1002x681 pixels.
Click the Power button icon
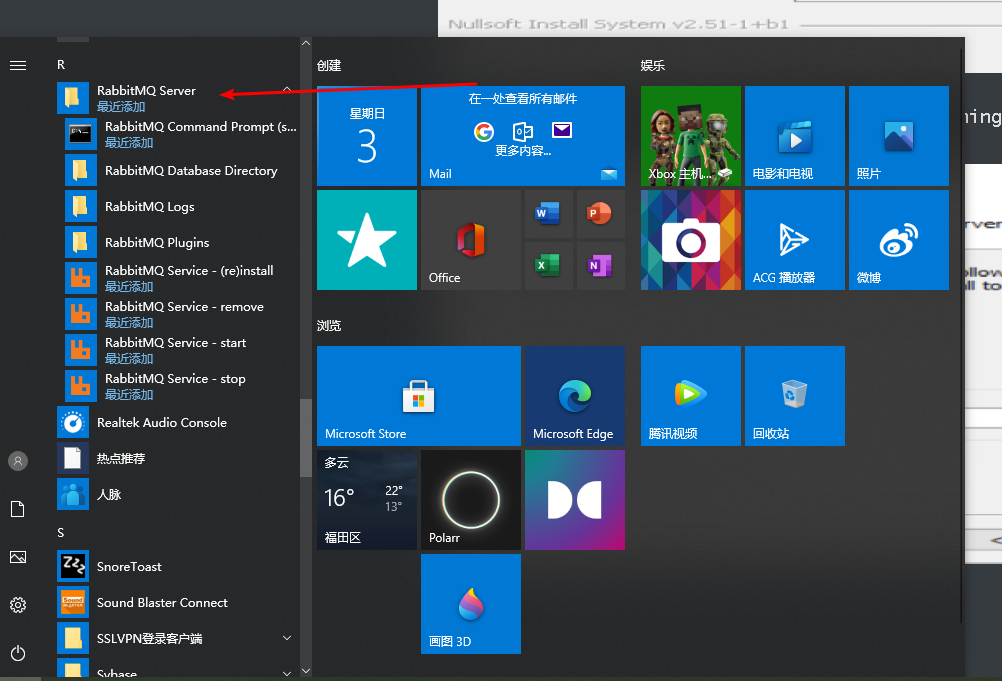18,653
